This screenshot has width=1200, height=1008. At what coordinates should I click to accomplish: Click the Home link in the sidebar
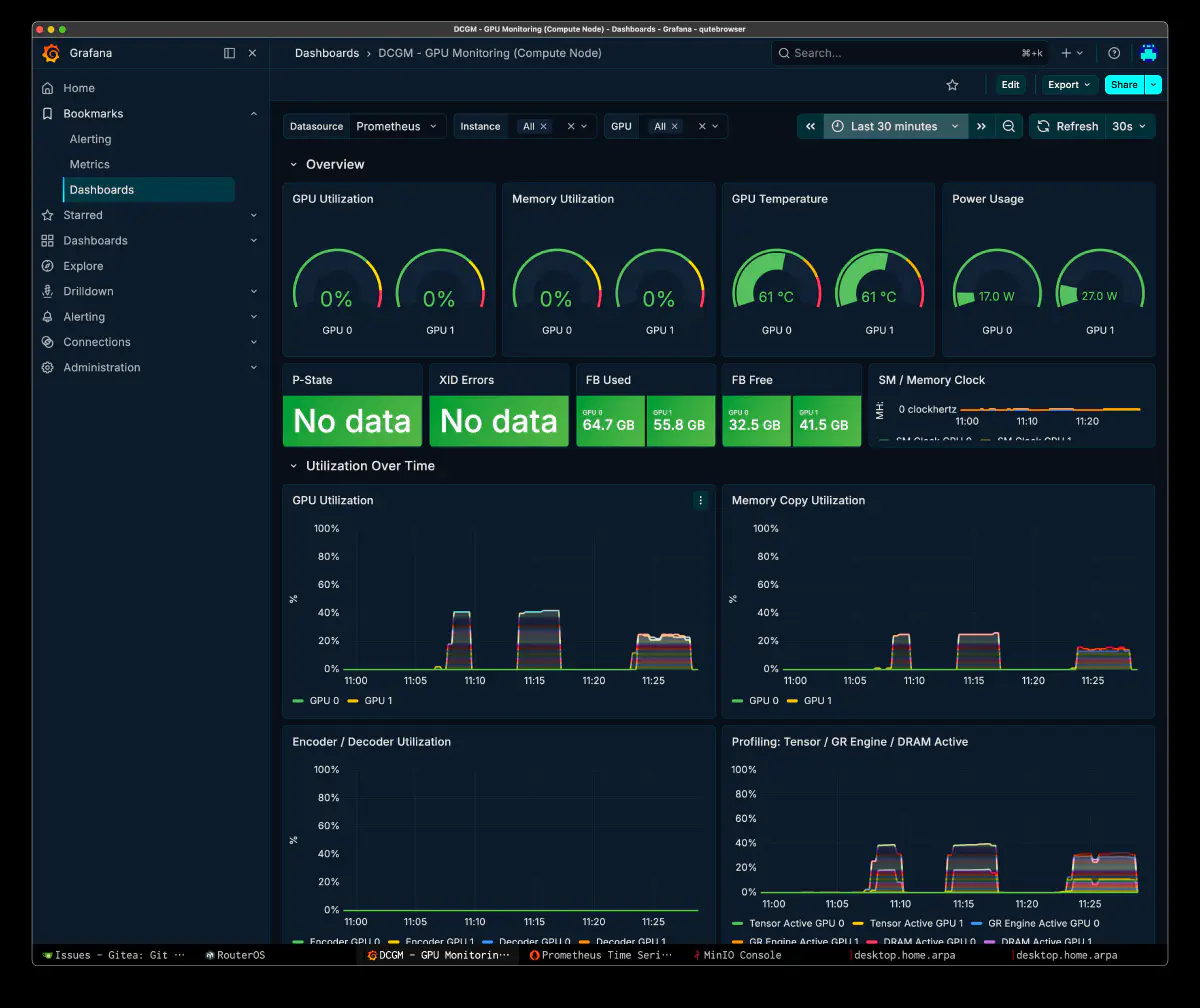tap(79, 88)
